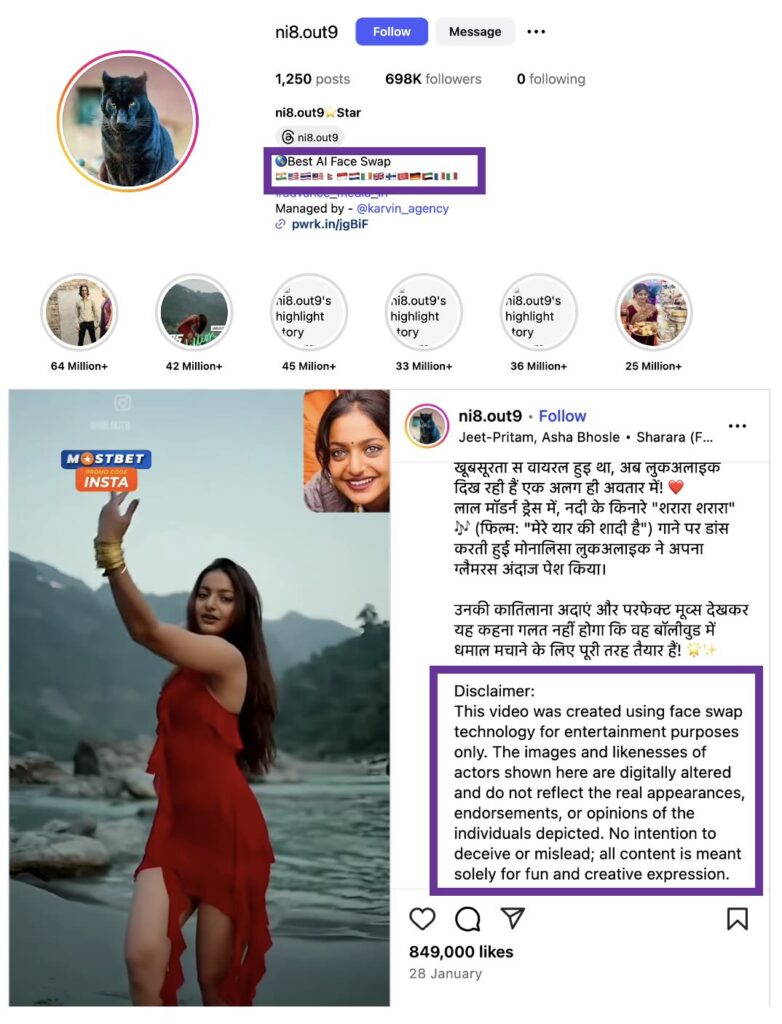This screenshot has height=1024, width=782.
Task: Save the post with the bookmark icon
Action: pos(737,919)
